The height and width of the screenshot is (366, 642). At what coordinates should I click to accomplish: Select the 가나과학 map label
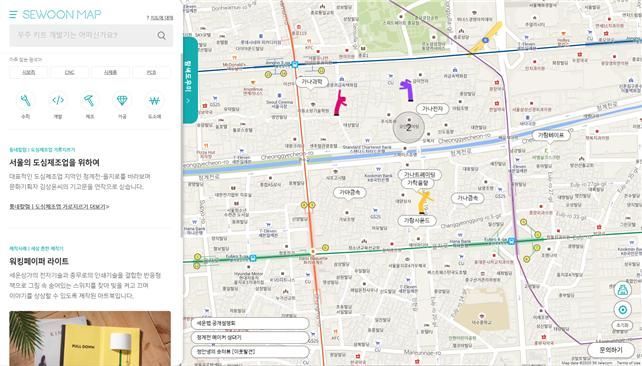(x=312, y=82)
